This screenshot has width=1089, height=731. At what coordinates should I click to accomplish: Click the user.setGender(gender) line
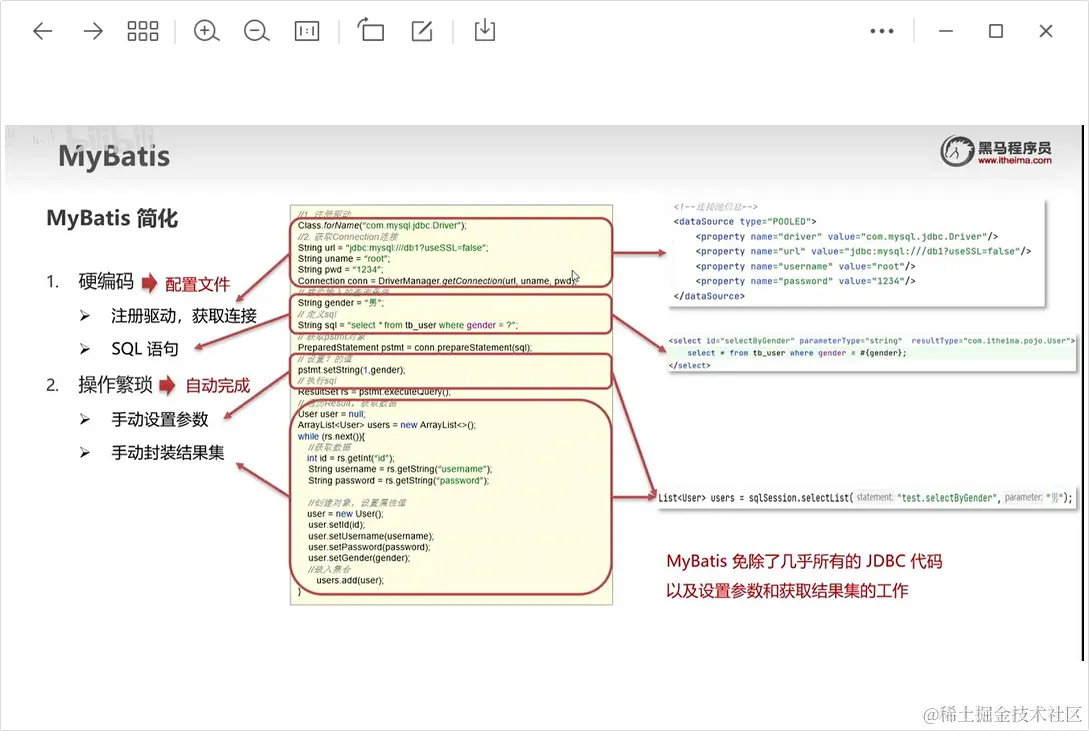pos(359,557)
